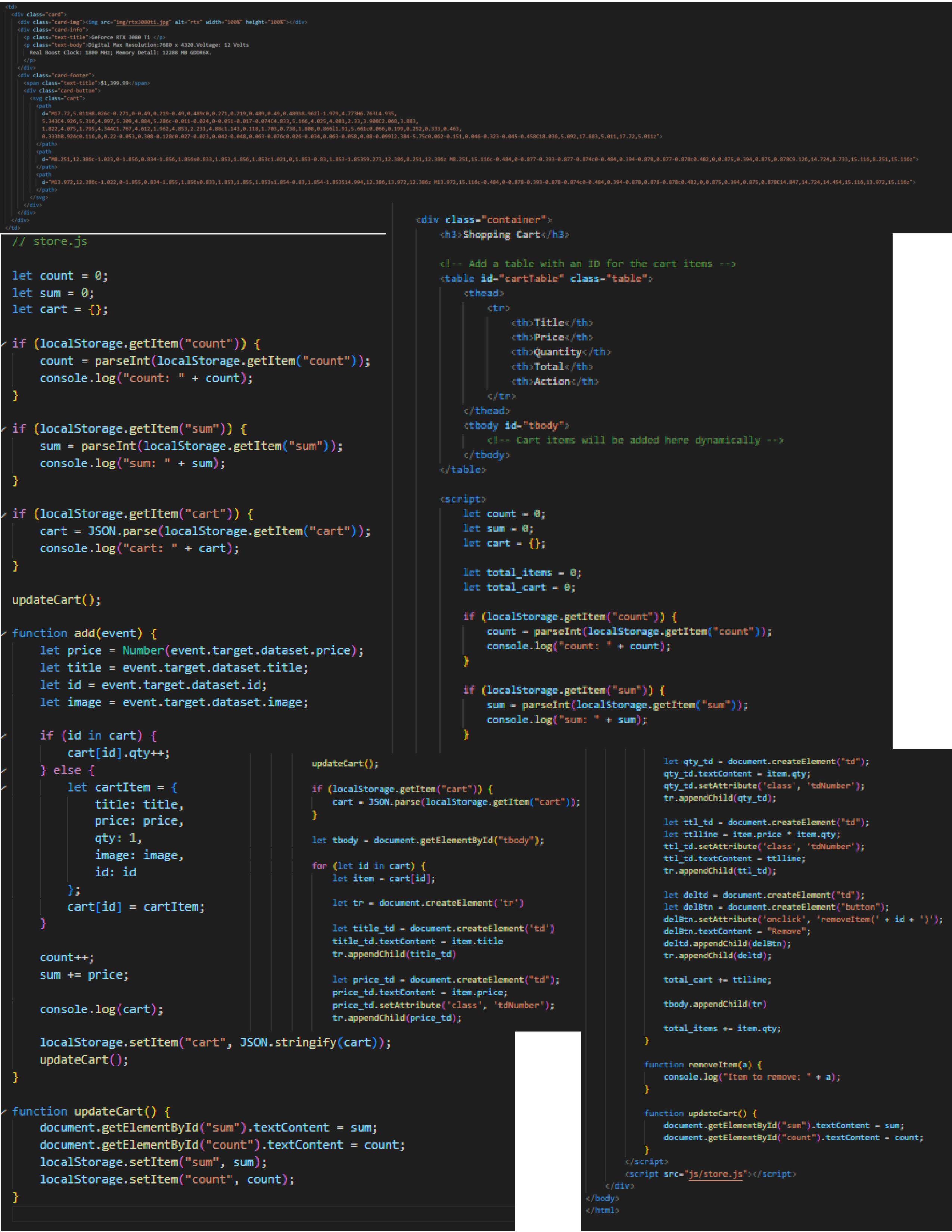
Task: Follow the js/store.js script link
Action: pyautogui.click(x=715, y=1174)
